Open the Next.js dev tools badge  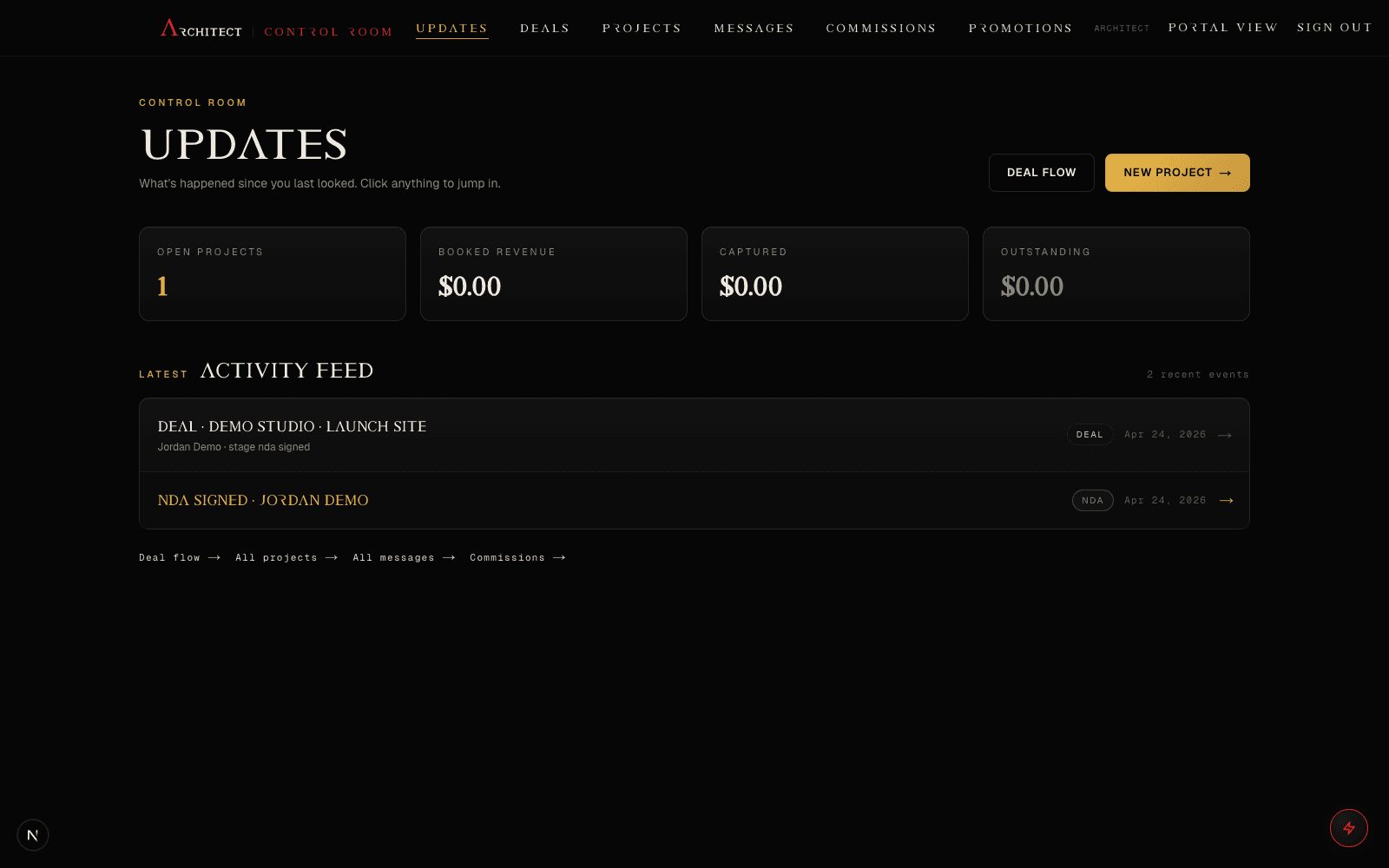33,835
